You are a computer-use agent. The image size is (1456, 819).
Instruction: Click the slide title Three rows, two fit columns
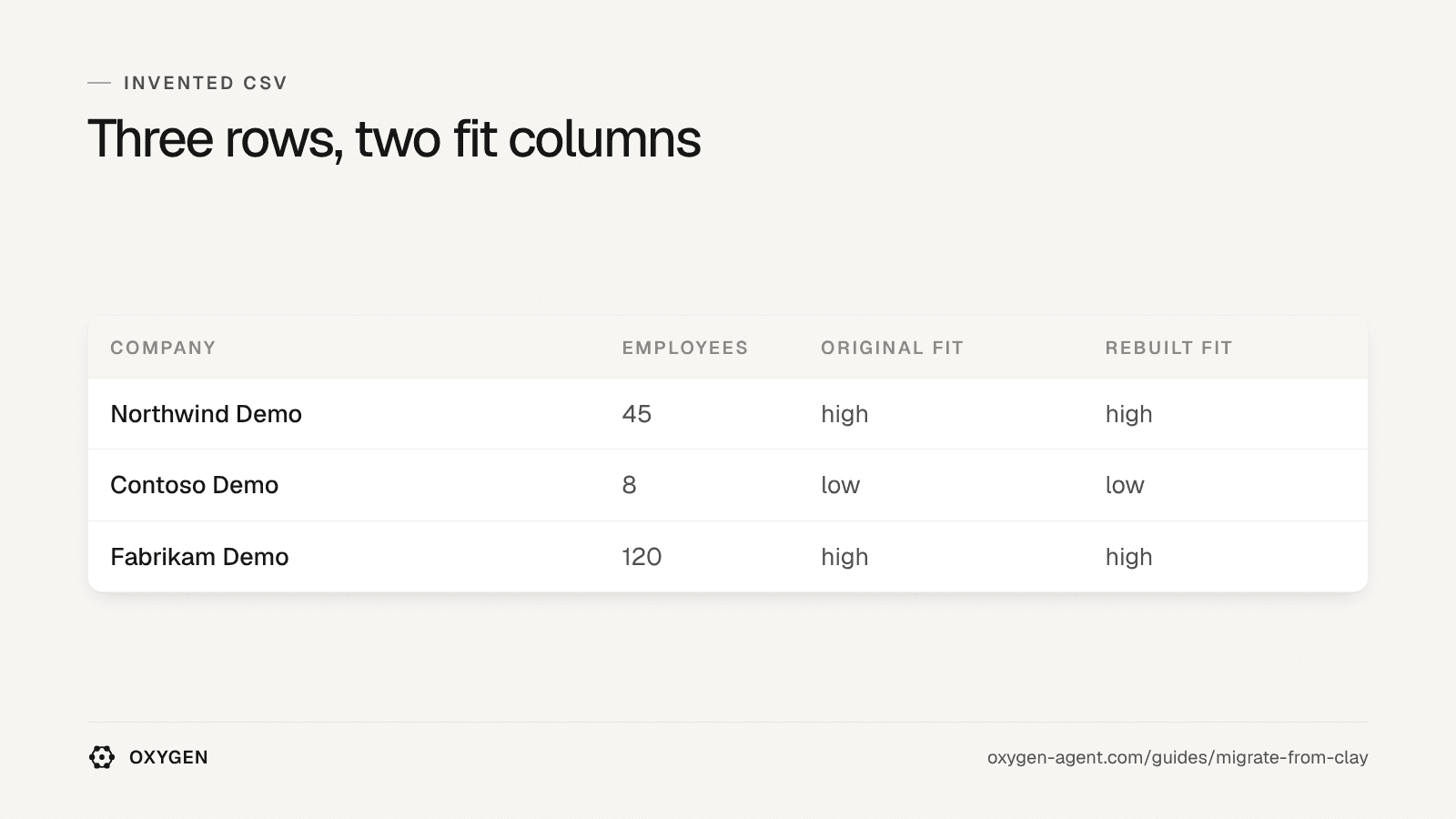[394, 139]
